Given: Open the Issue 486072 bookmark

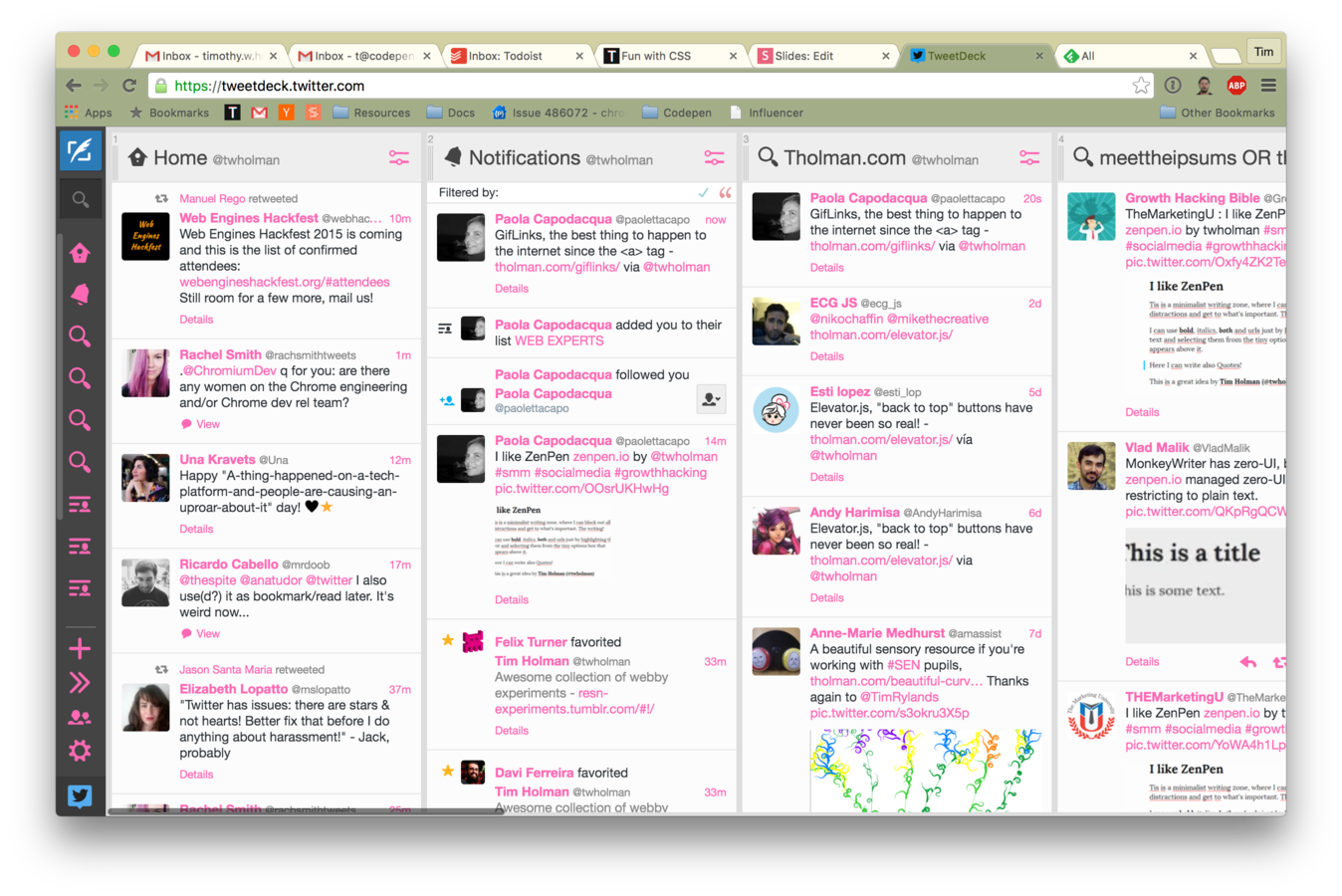Looking at the screenshot, I should pos(559,112).
